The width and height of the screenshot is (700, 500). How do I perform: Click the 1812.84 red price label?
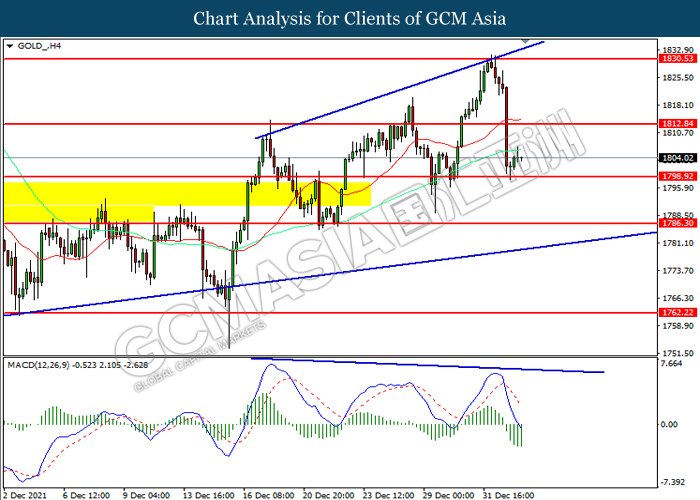pyautogui.click(x=678, y=124)
